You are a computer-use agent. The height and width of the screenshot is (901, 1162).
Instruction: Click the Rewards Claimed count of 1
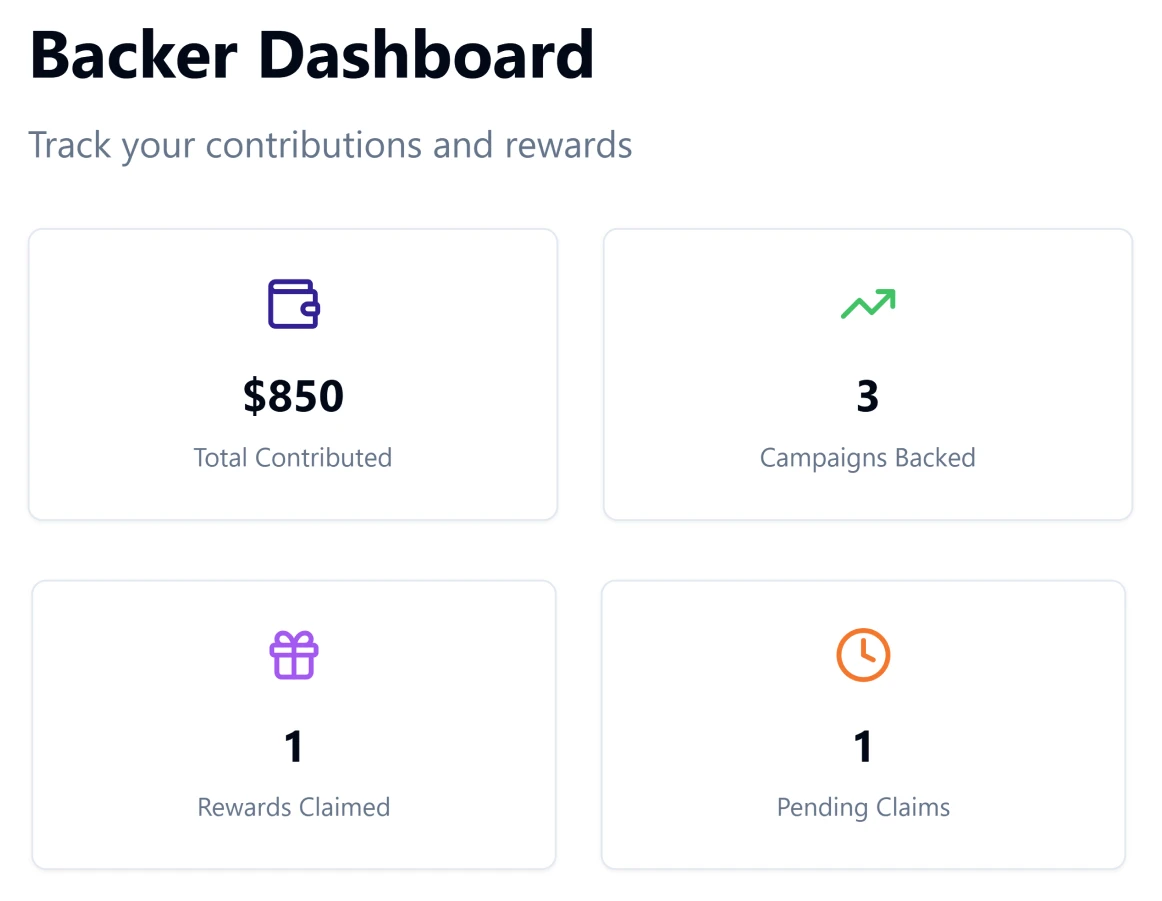[293, 746]
